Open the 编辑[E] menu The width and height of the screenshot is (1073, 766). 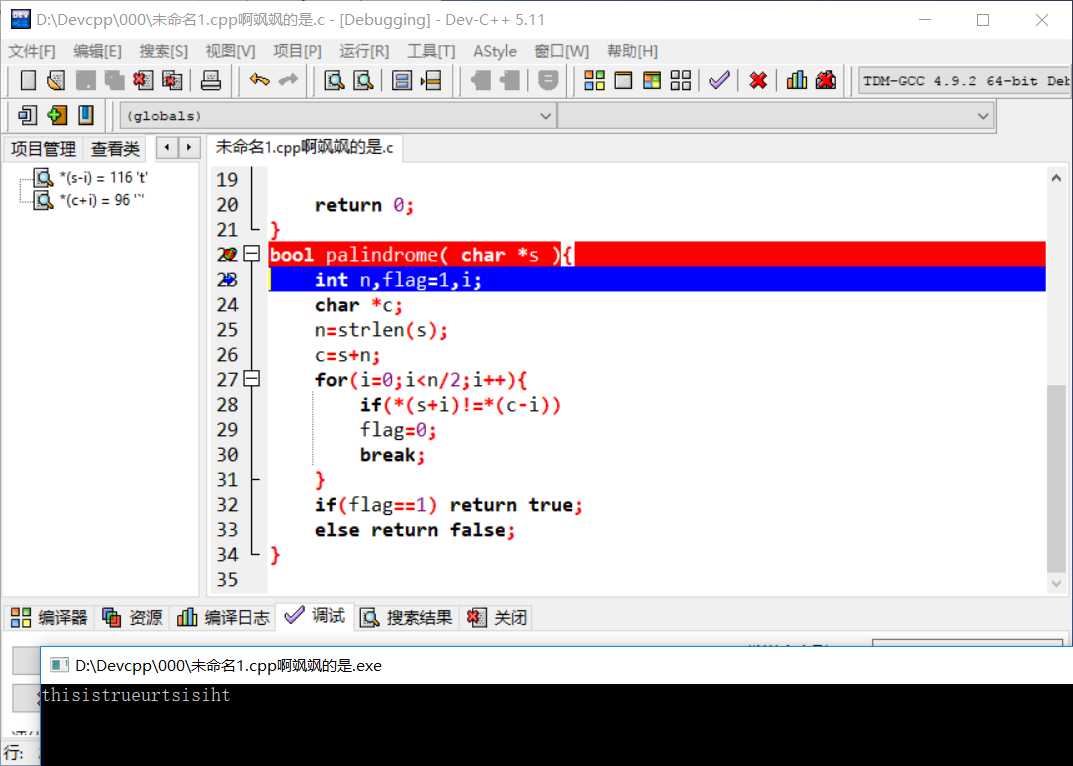(97, 51)
